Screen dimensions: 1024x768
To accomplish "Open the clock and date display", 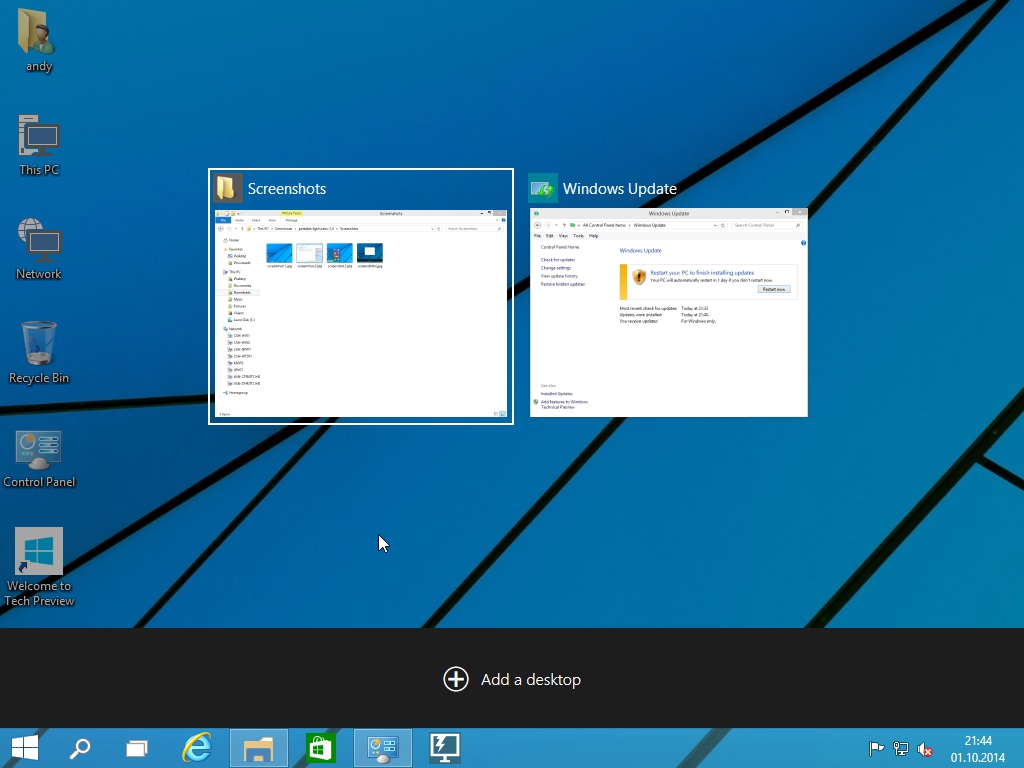I will pyautogui.click(x=977, y=749).
